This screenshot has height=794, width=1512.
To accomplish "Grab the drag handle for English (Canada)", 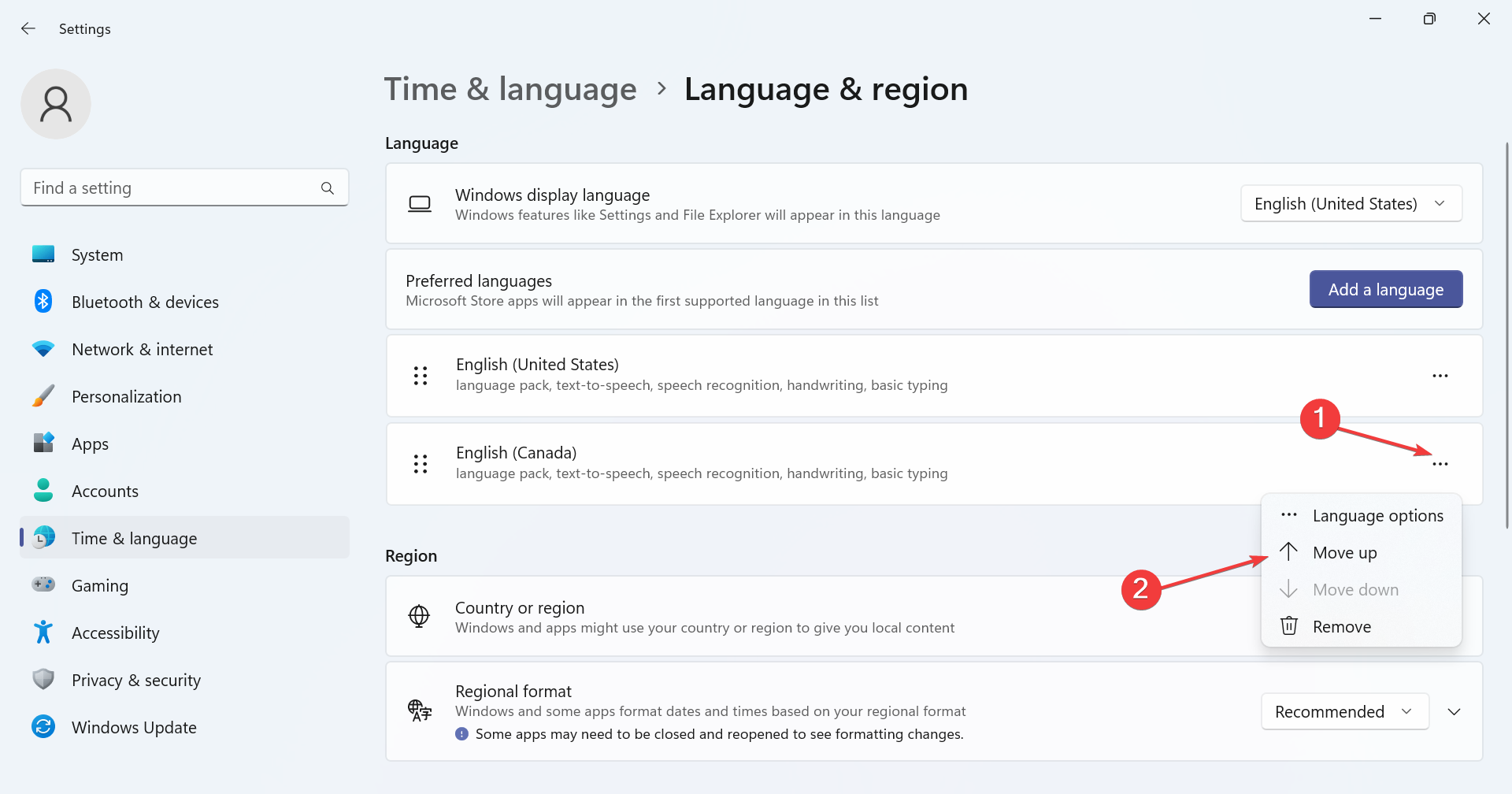I will point(421,464).
